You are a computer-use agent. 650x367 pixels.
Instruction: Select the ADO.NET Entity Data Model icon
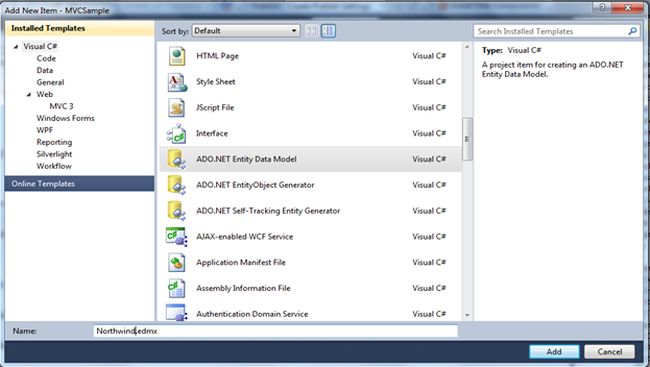pyautogui.click(x=177, y=159)
